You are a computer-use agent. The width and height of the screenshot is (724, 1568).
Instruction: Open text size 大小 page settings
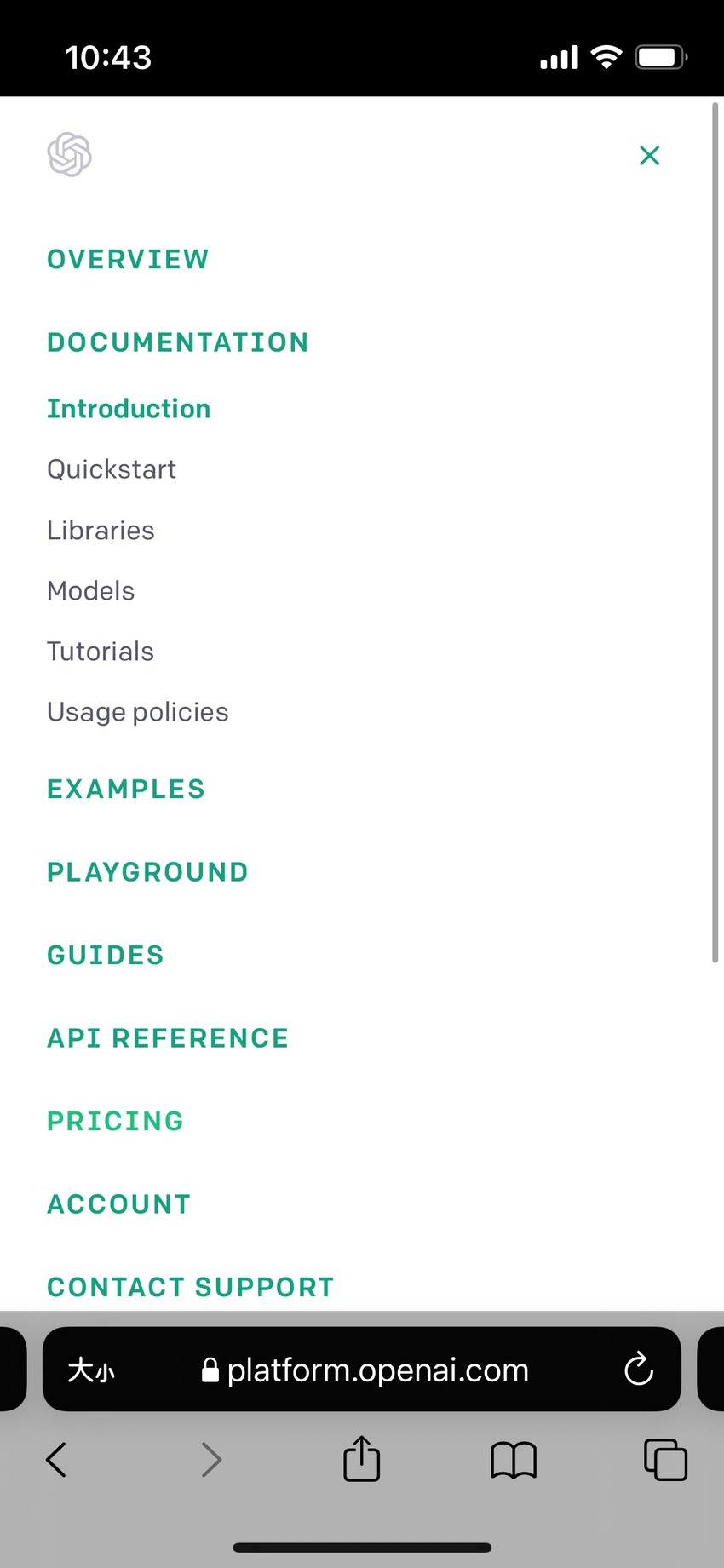click(90, 1370)
